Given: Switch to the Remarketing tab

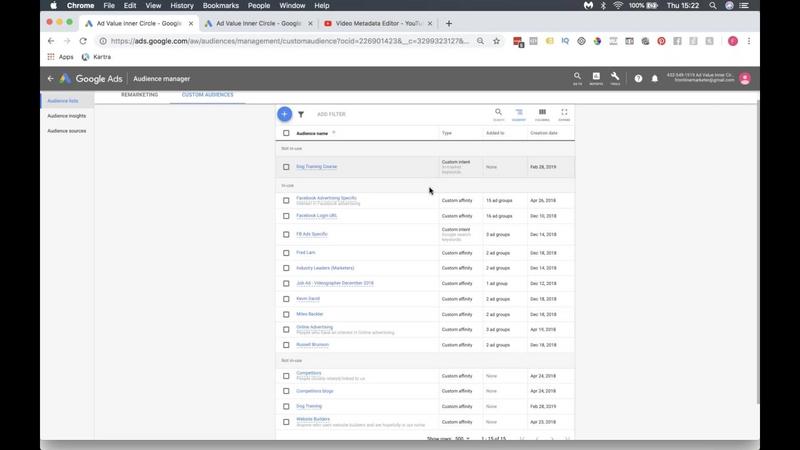Looking at the screenshot, I should 139,95.
